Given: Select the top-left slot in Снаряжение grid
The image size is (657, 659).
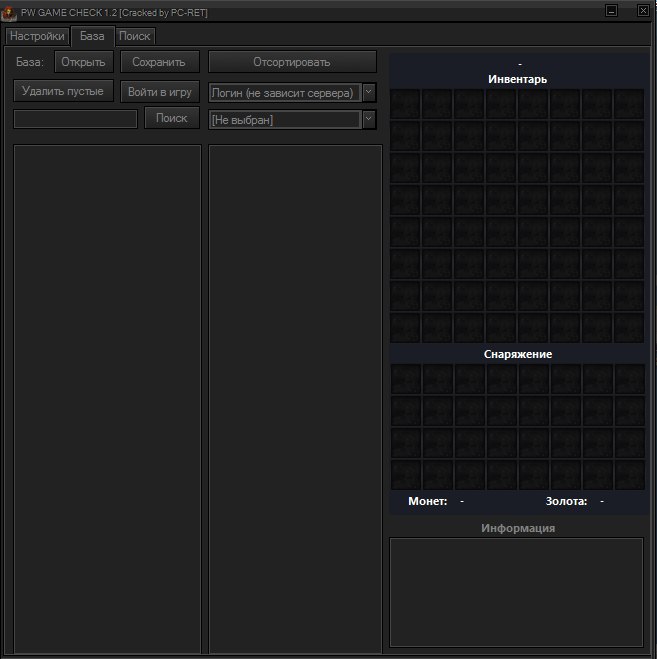Looking at the screenshot, I should [405, 378].
